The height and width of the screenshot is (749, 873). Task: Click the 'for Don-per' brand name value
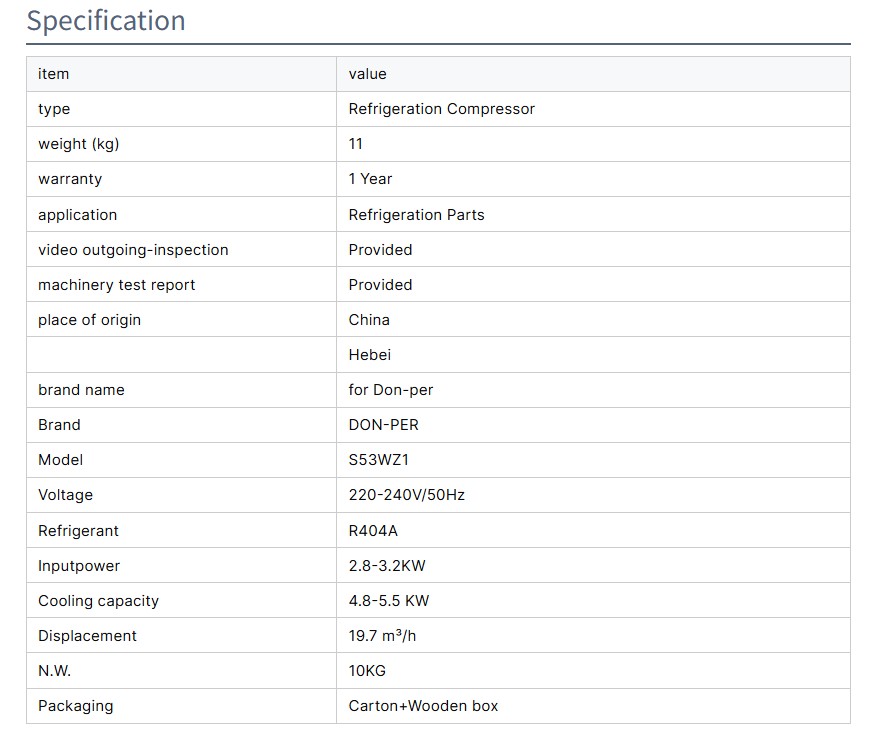(x=391, y=390)
